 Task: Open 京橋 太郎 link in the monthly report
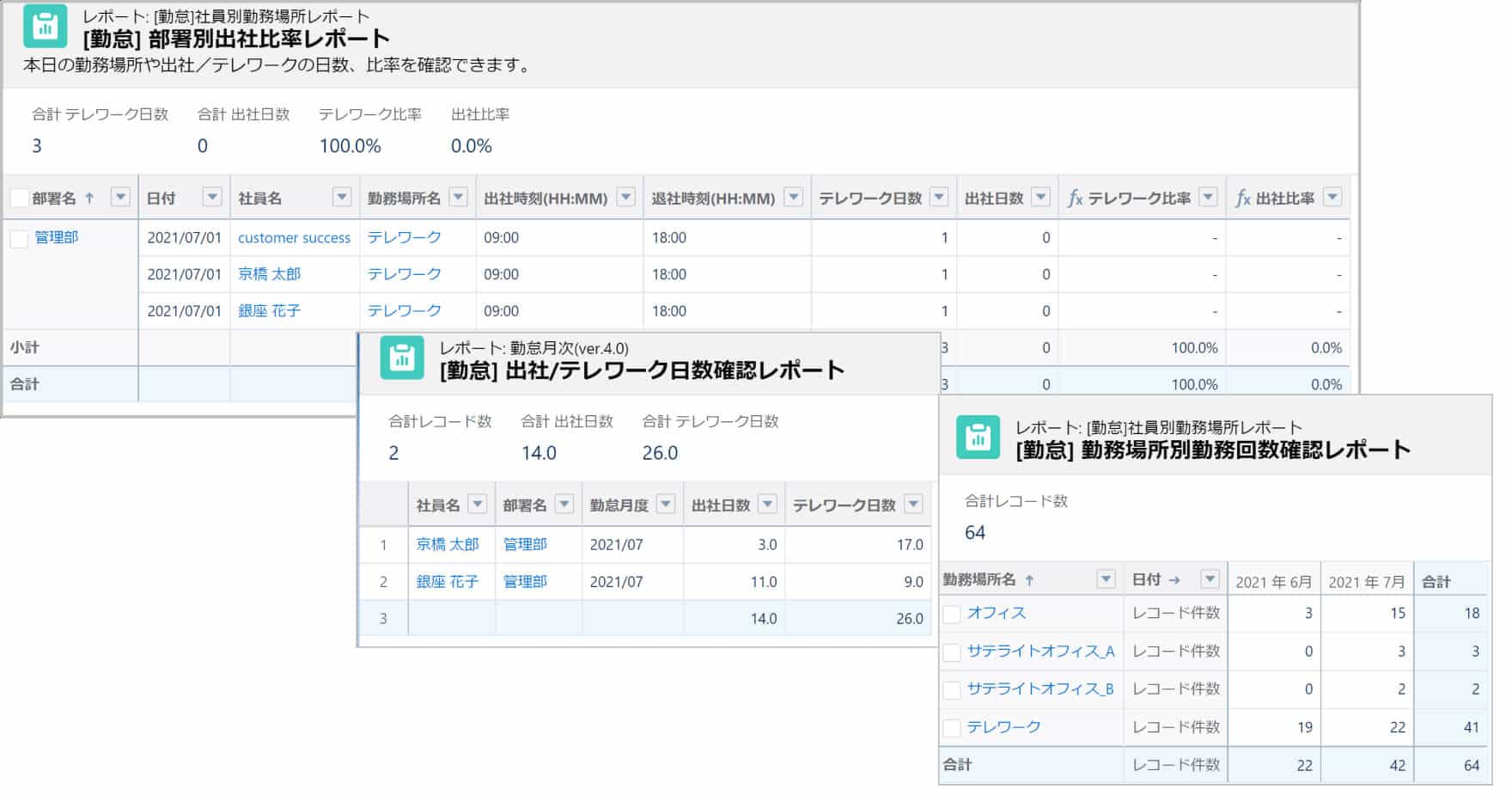pos(447,544)
